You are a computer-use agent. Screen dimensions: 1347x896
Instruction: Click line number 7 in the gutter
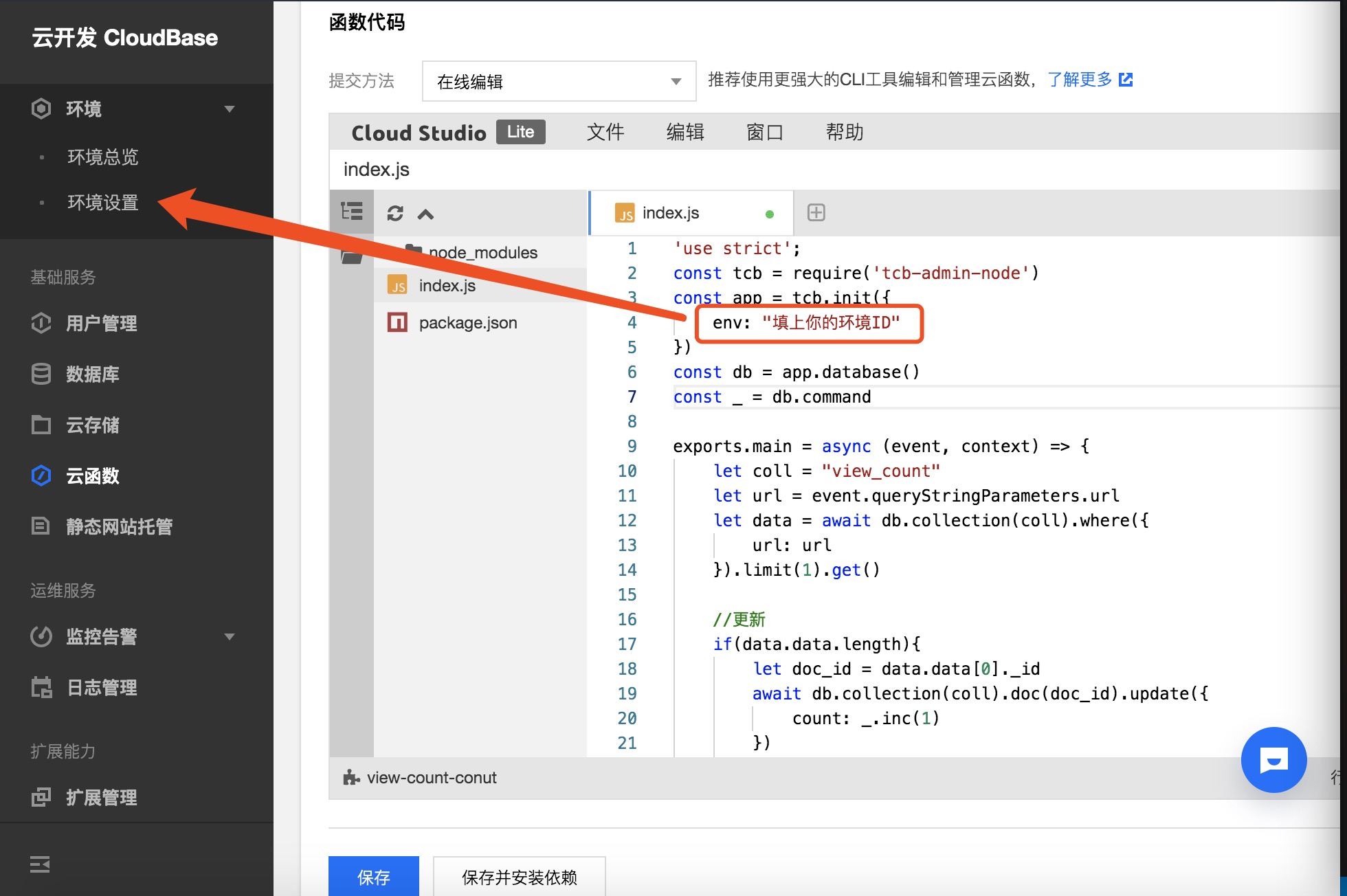point(632,396)
